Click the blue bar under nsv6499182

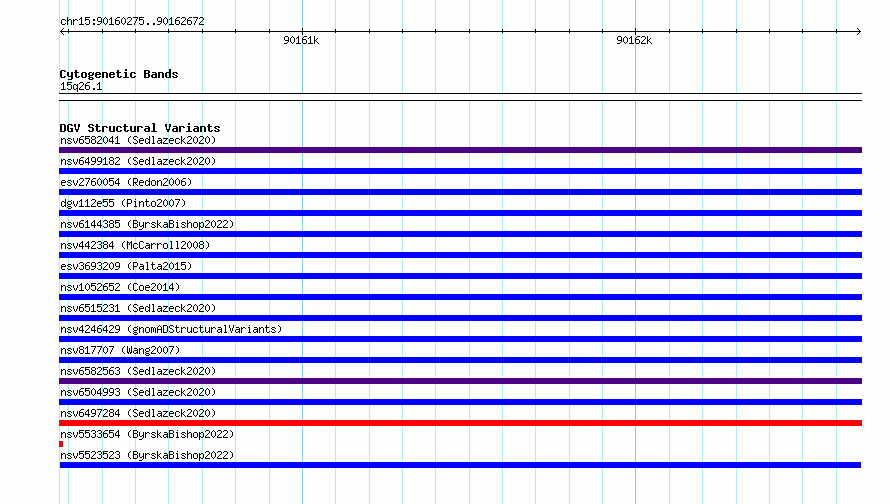point(460,171)
